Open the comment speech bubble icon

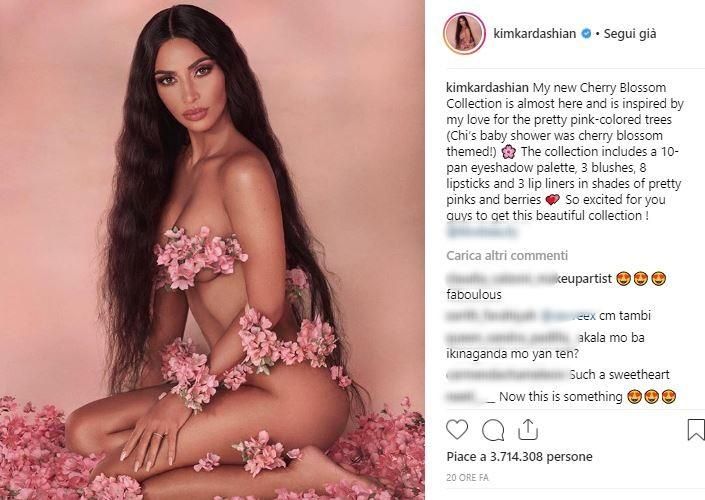click(x=493, y=430)
